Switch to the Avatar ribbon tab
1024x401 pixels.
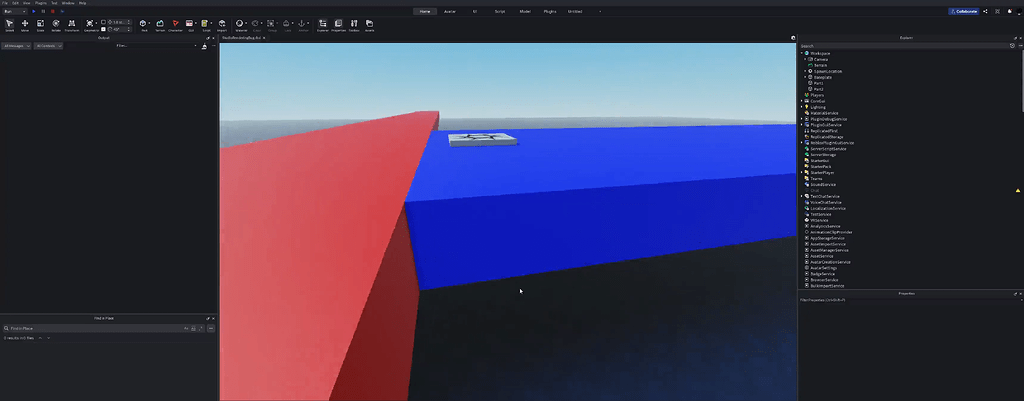point(450,11)
